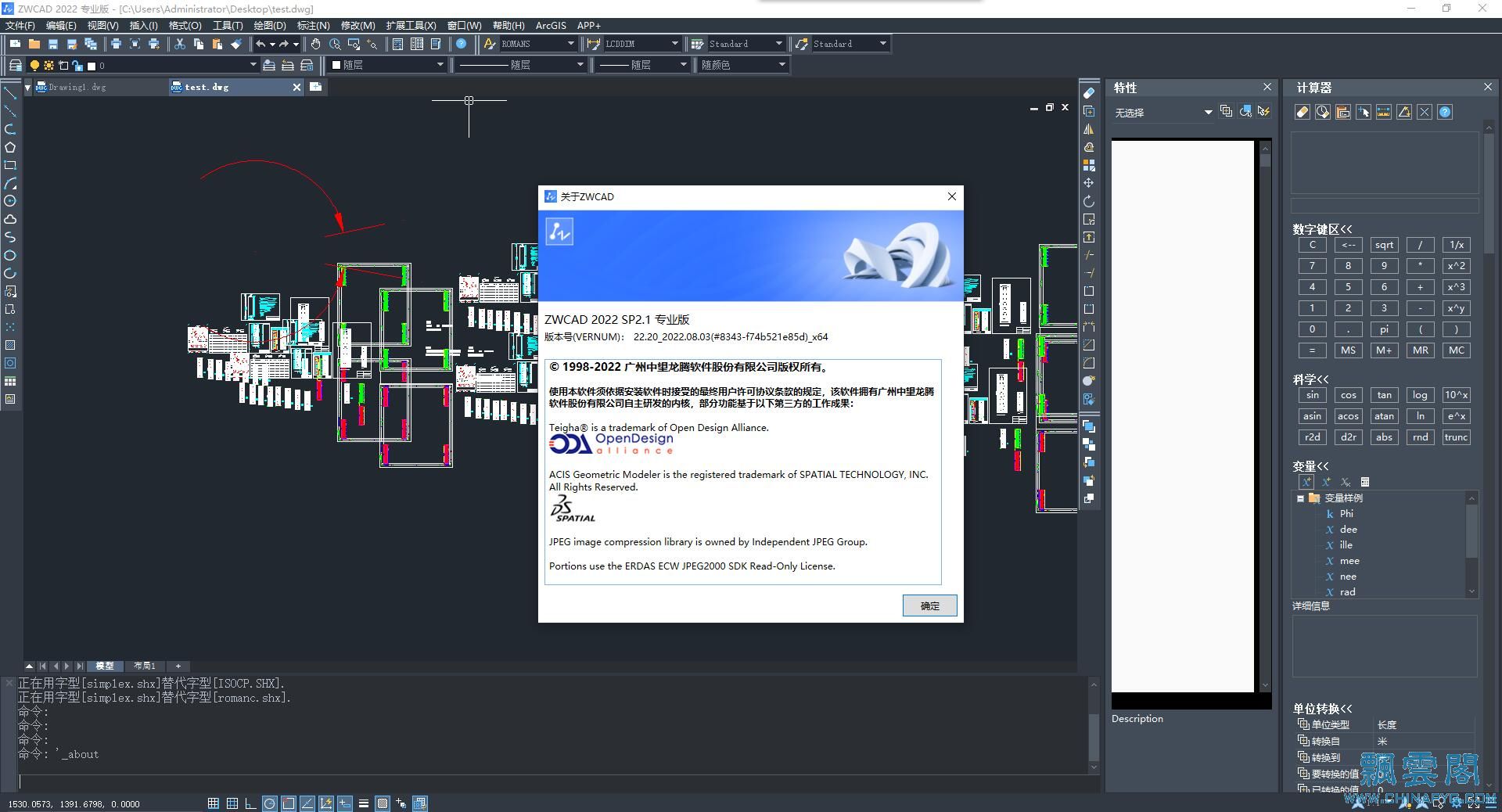Toggle Grid display in status bar
The image size is (1502, 812).
(x=232, y=803)
